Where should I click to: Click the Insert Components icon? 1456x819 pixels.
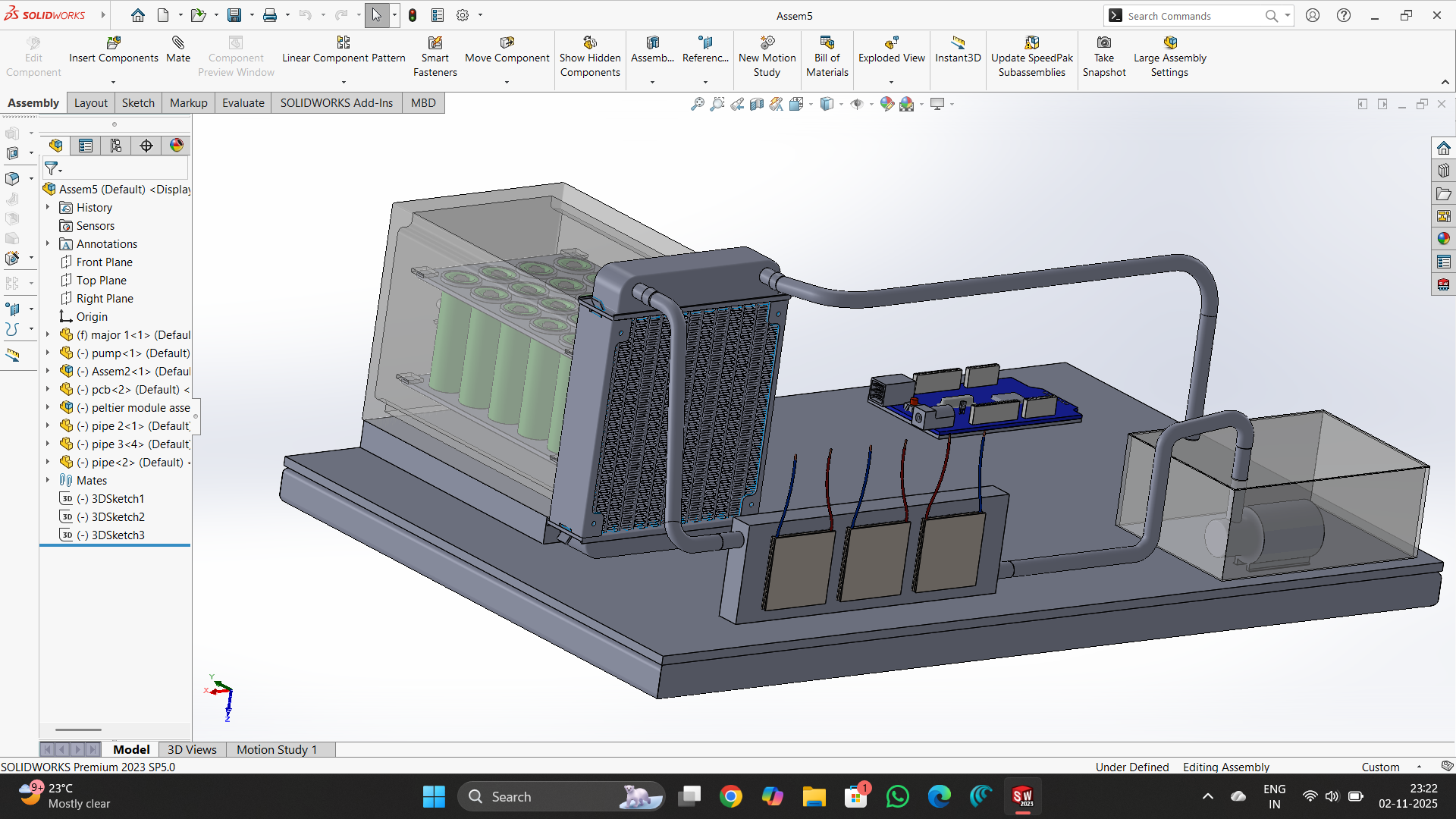point(114,43)
